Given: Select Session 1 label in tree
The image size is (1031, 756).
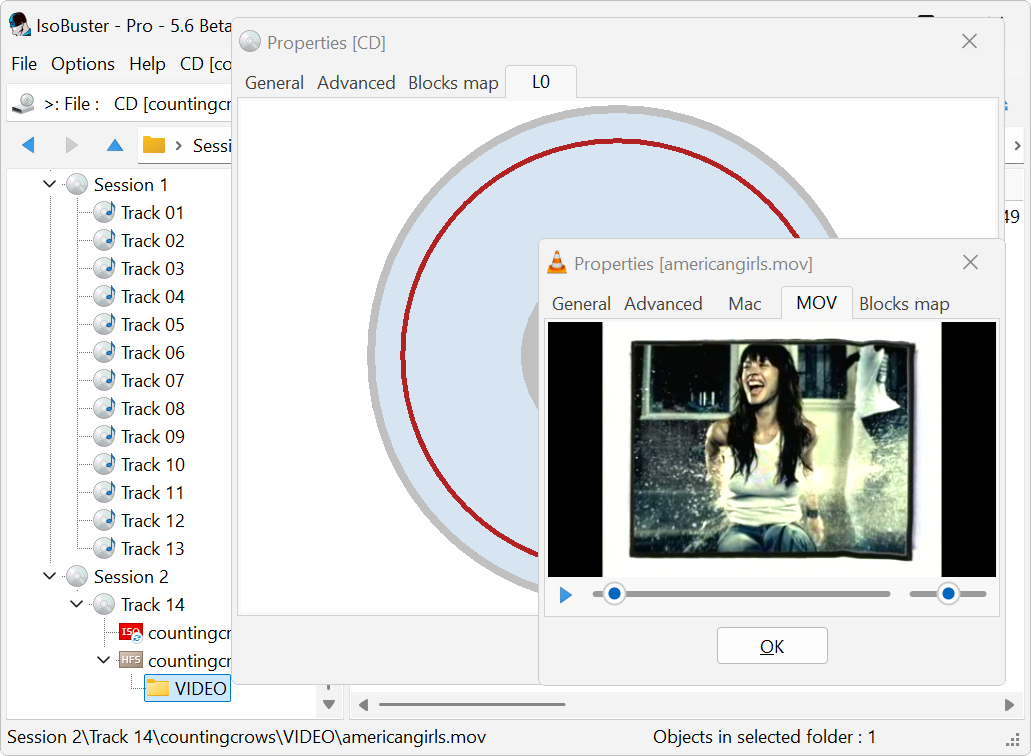Looking at the screenshot, I should coord(131,185).
